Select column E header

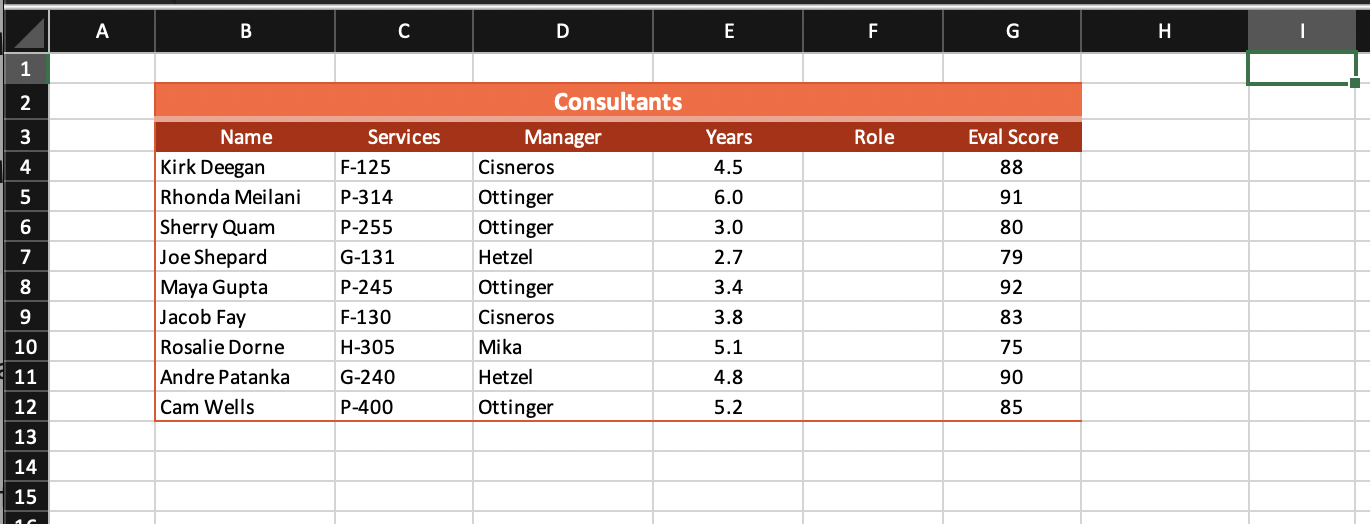728,31
